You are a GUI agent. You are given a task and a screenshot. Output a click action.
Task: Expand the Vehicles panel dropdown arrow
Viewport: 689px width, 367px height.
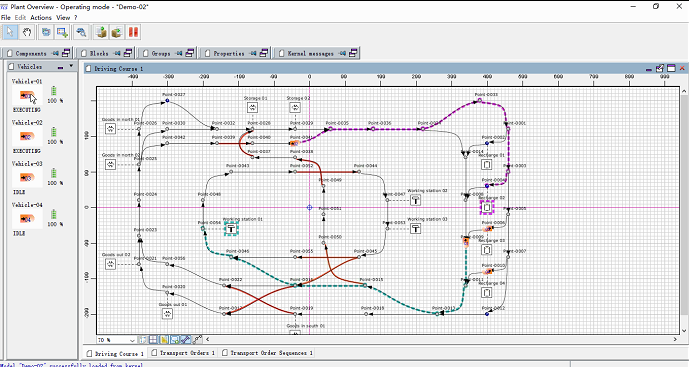(71, 66)
